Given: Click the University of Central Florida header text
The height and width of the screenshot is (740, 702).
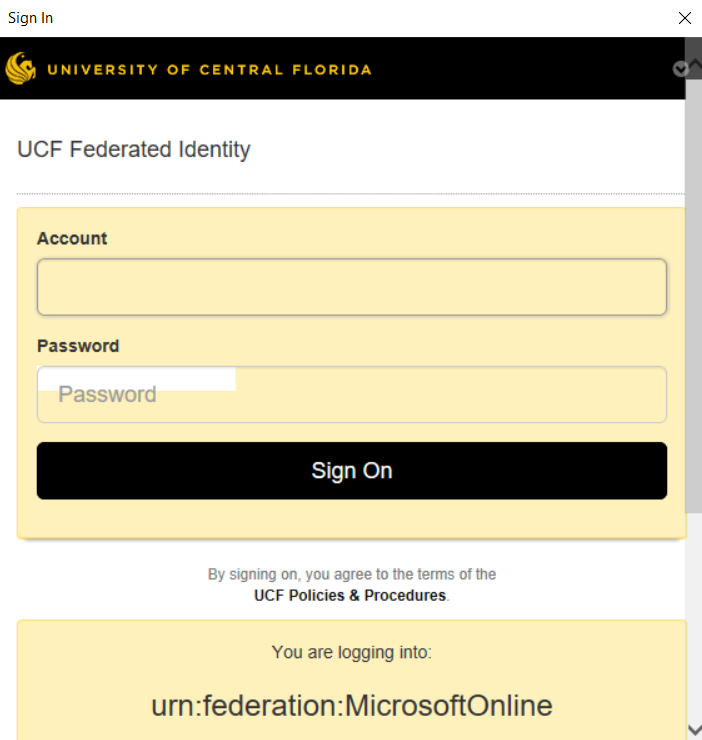Looking at the screenshot, I should [x=209, y=70].
